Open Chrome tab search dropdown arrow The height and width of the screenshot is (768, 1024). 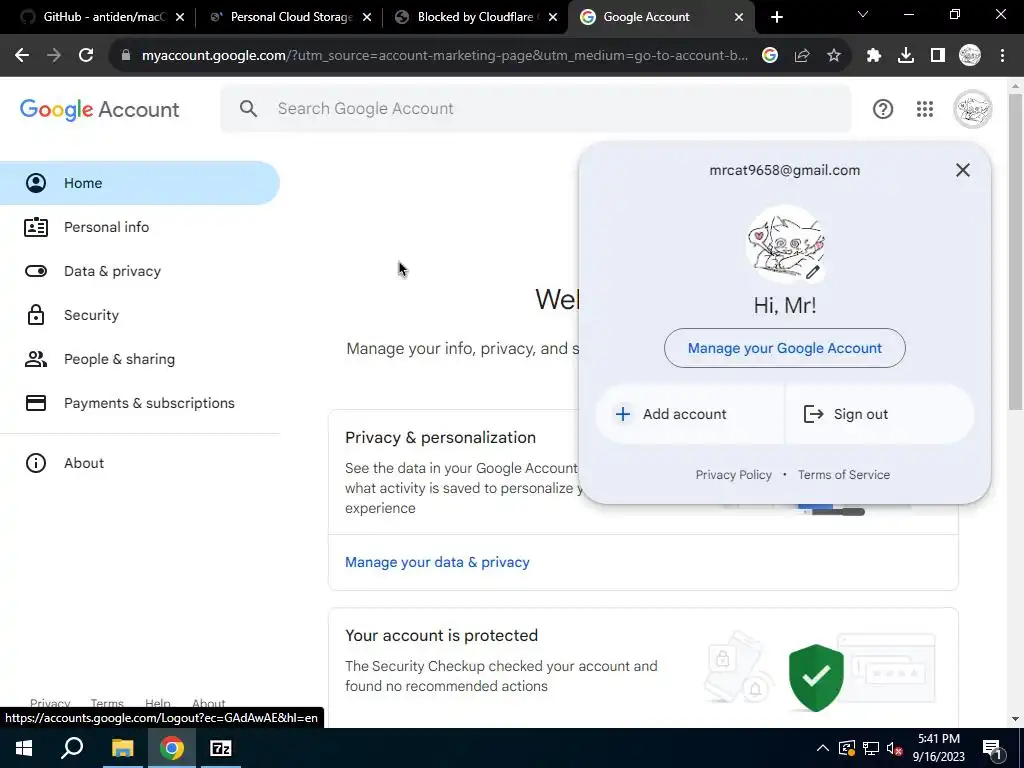(x=863, y=14)
